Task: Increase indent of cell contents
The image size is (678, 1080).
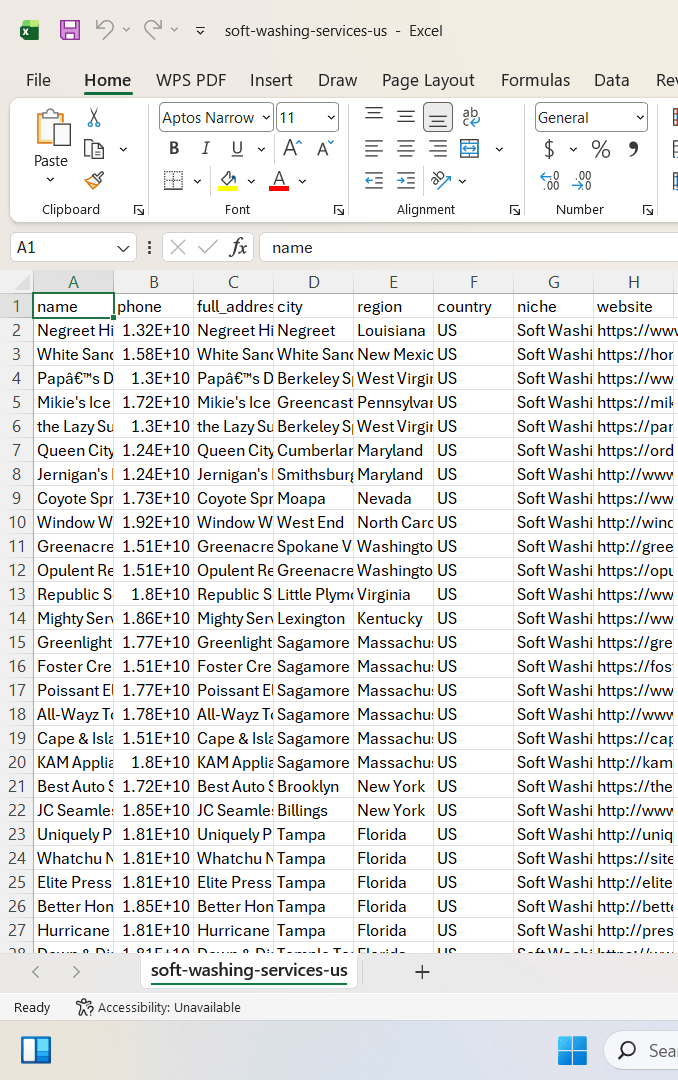Action: (406, 180)
